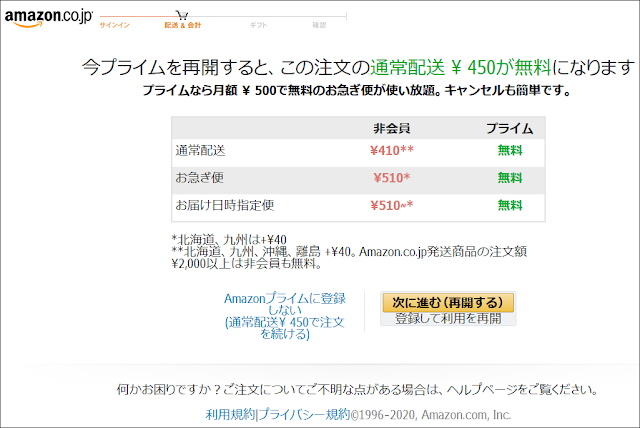Click the 非会員 column header
640x428 pixels.
coord(392,129)
